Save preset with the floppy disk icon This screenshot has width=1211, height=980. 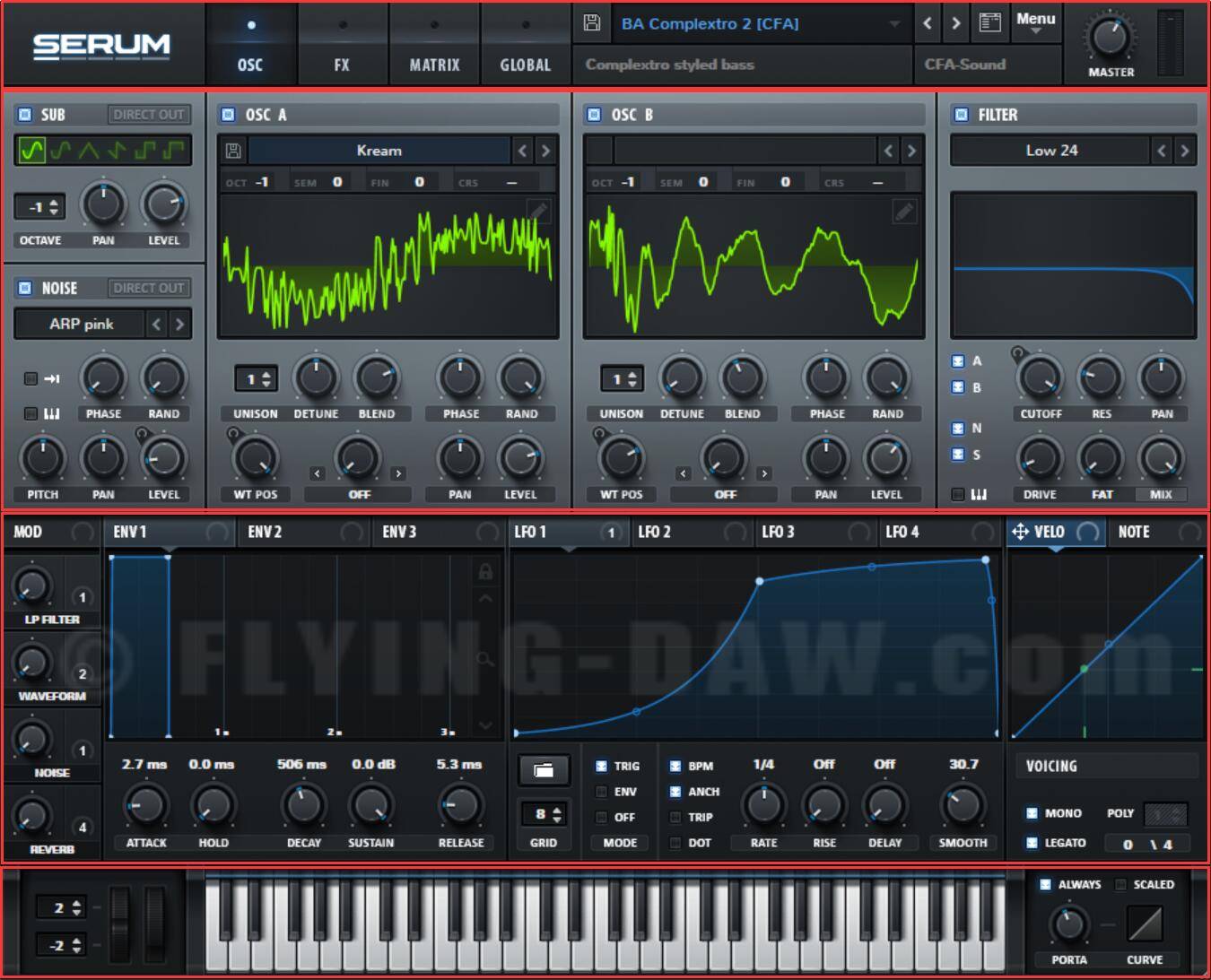click(592, 23)
